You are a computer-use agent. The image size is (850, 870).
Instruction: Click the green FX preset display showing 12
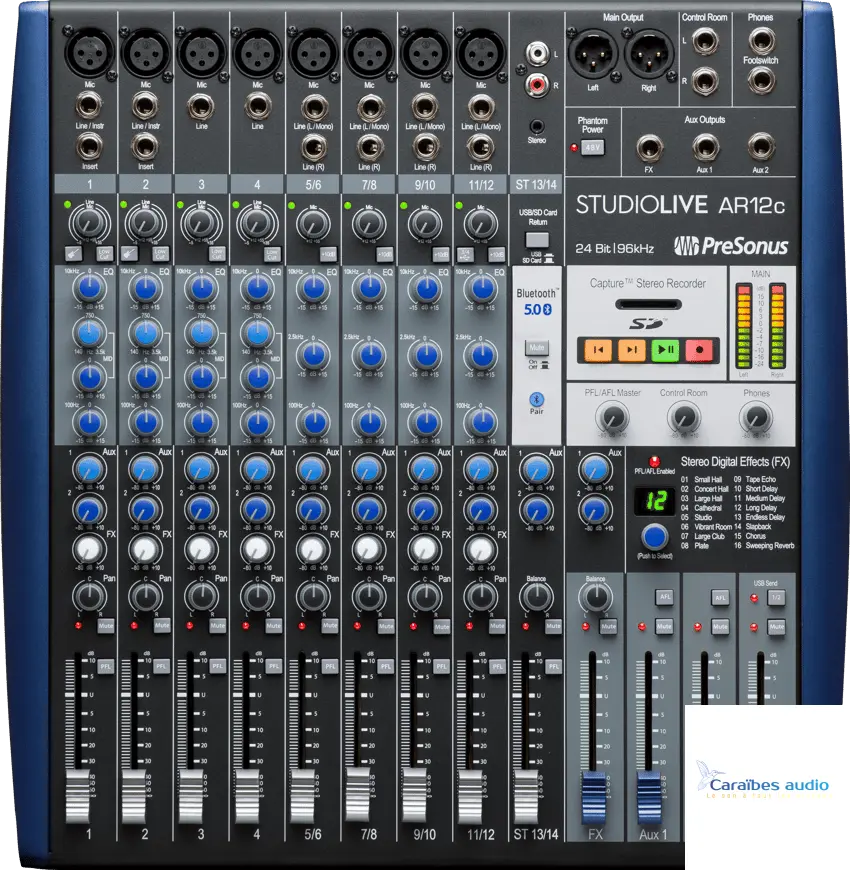point(655,501)
